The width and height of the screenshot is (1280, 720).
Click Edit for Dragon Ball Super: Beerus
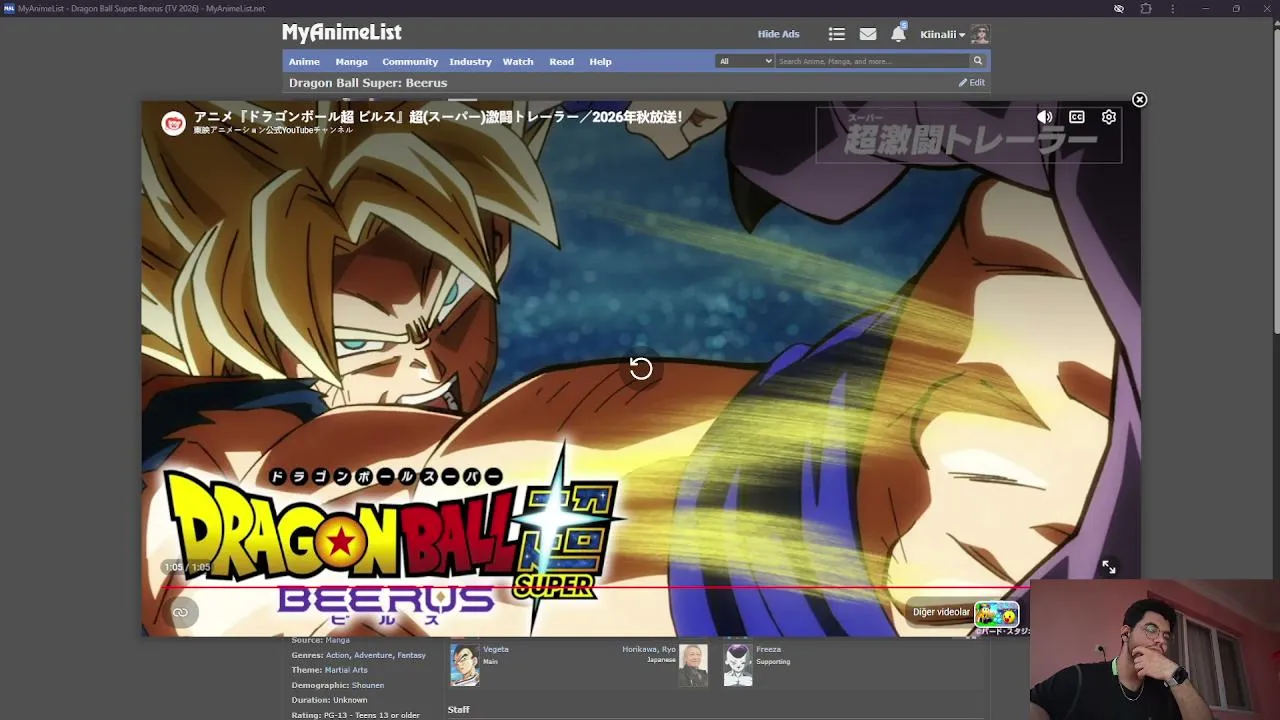tap(972, 83)
